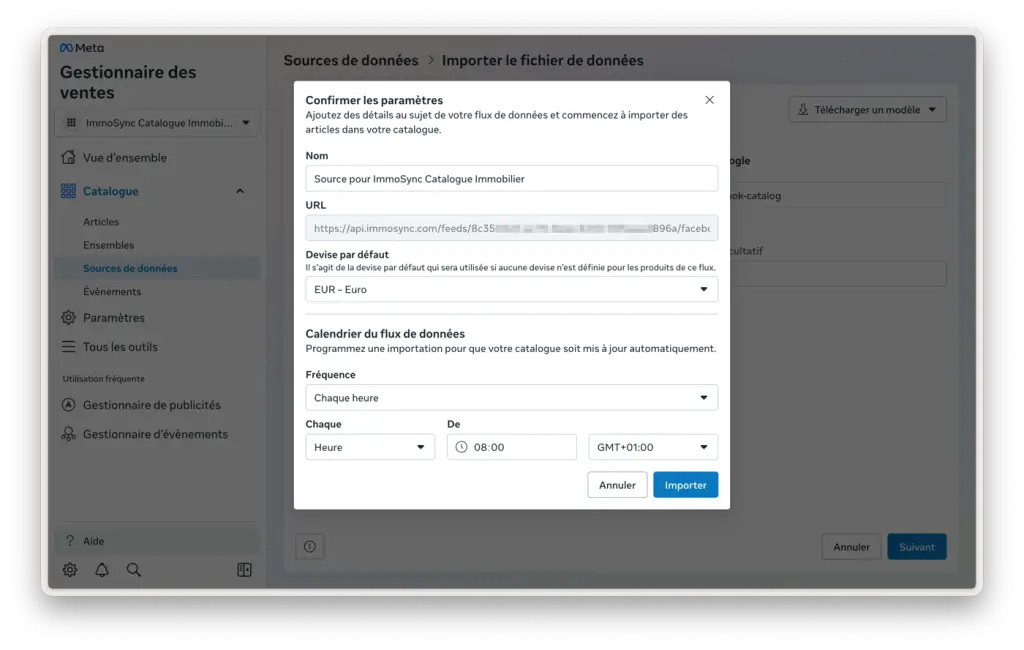Click the Catalogue grid icon
The height and width of the screenshot is (650, 1024).
pos(67,191)
